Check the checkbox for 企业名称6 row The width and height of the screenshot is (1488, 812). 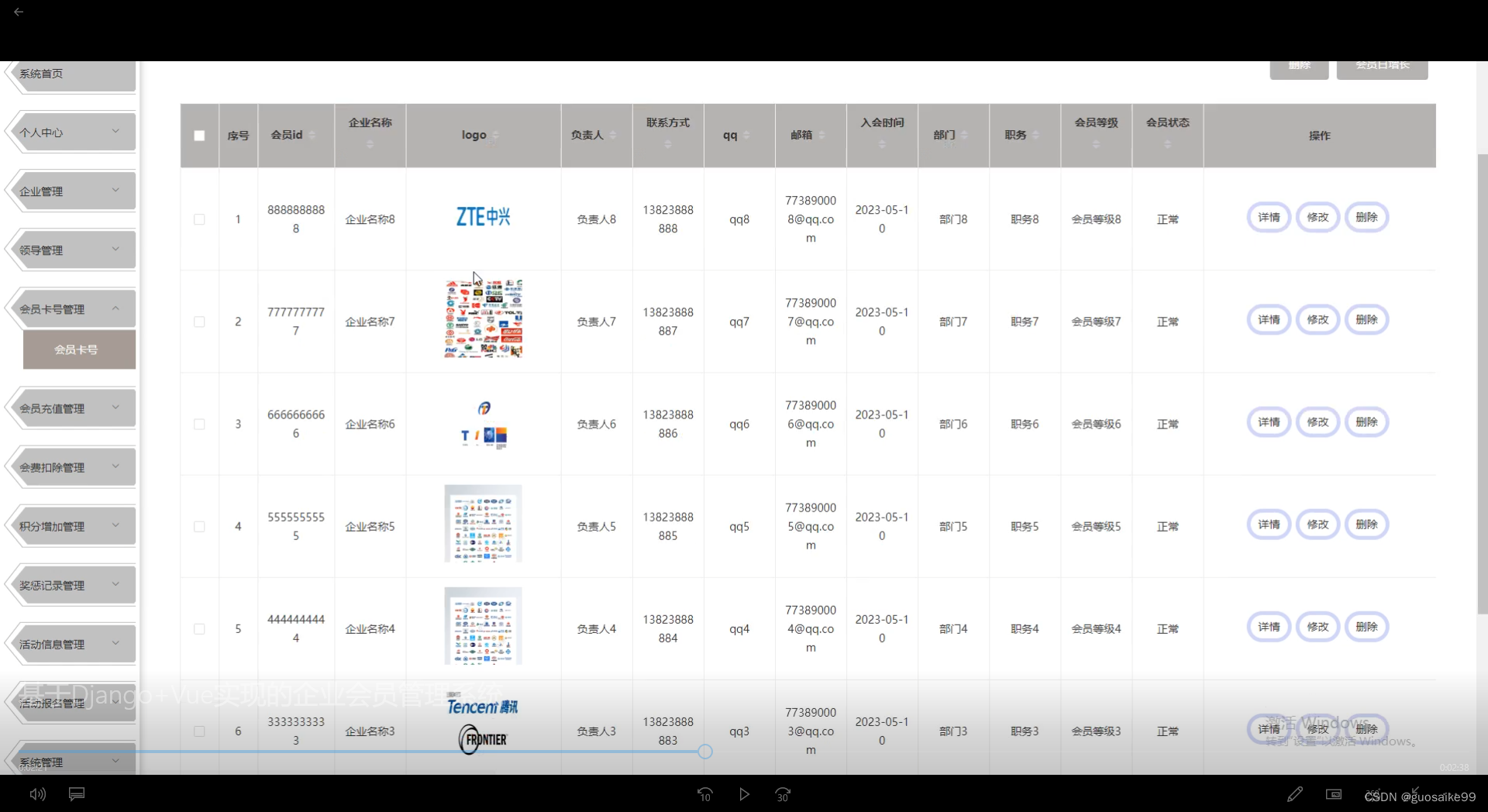pos(198,425)
